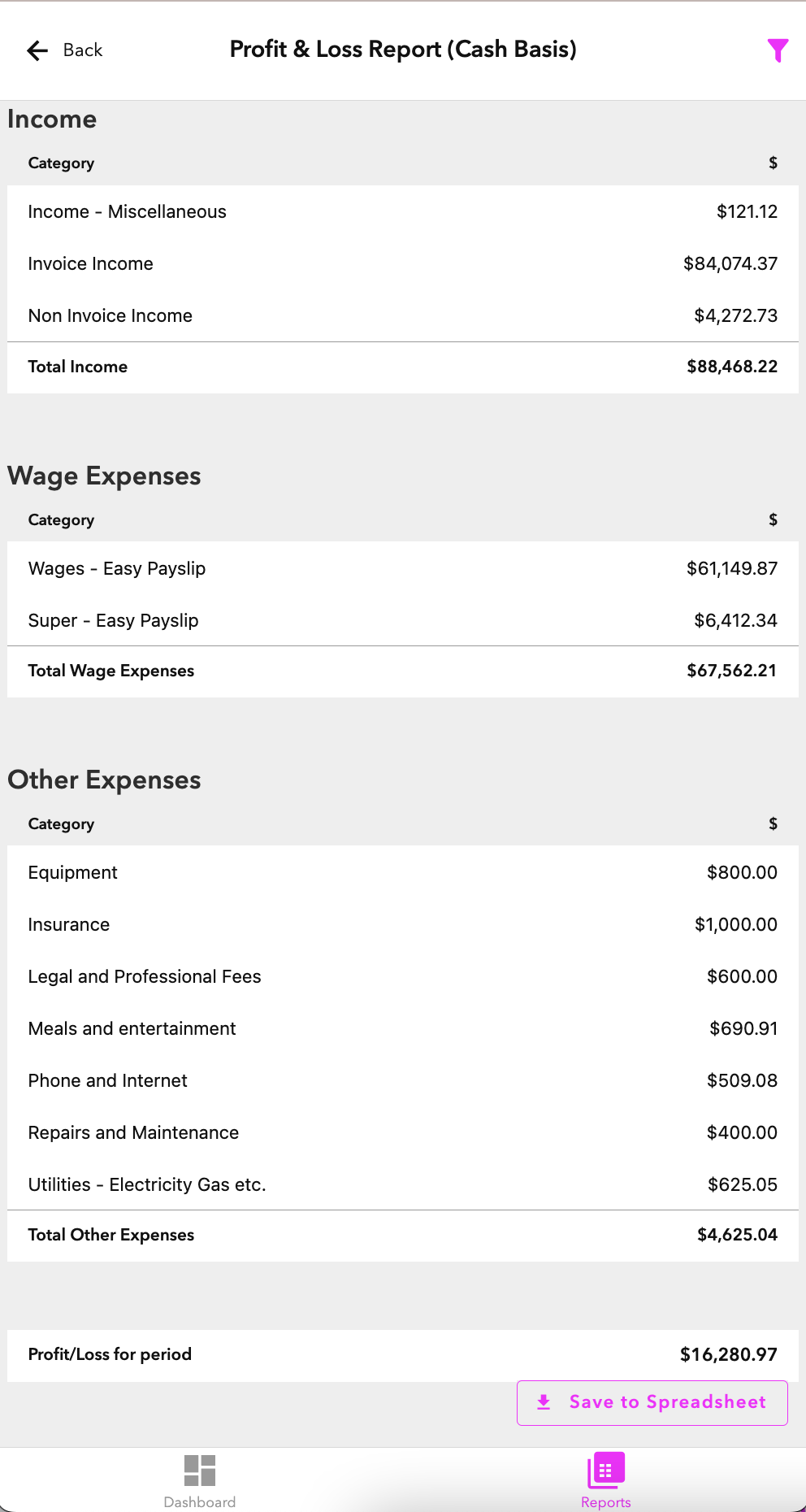
Task: Tap the Back text link
Action: (83, 50)
